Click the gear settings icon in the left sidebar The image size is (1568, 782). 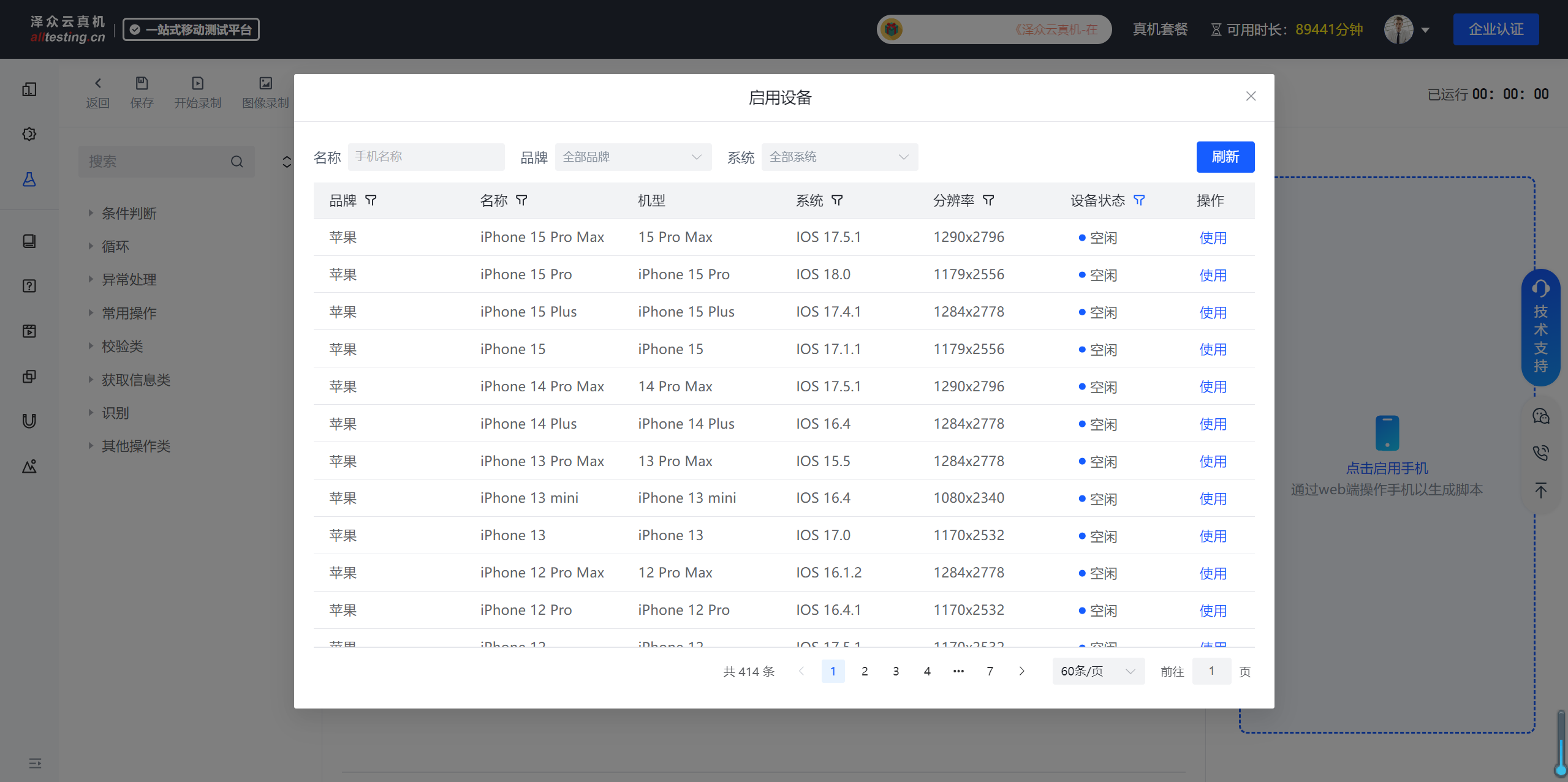pyautogui.click(x=29, y=134)
